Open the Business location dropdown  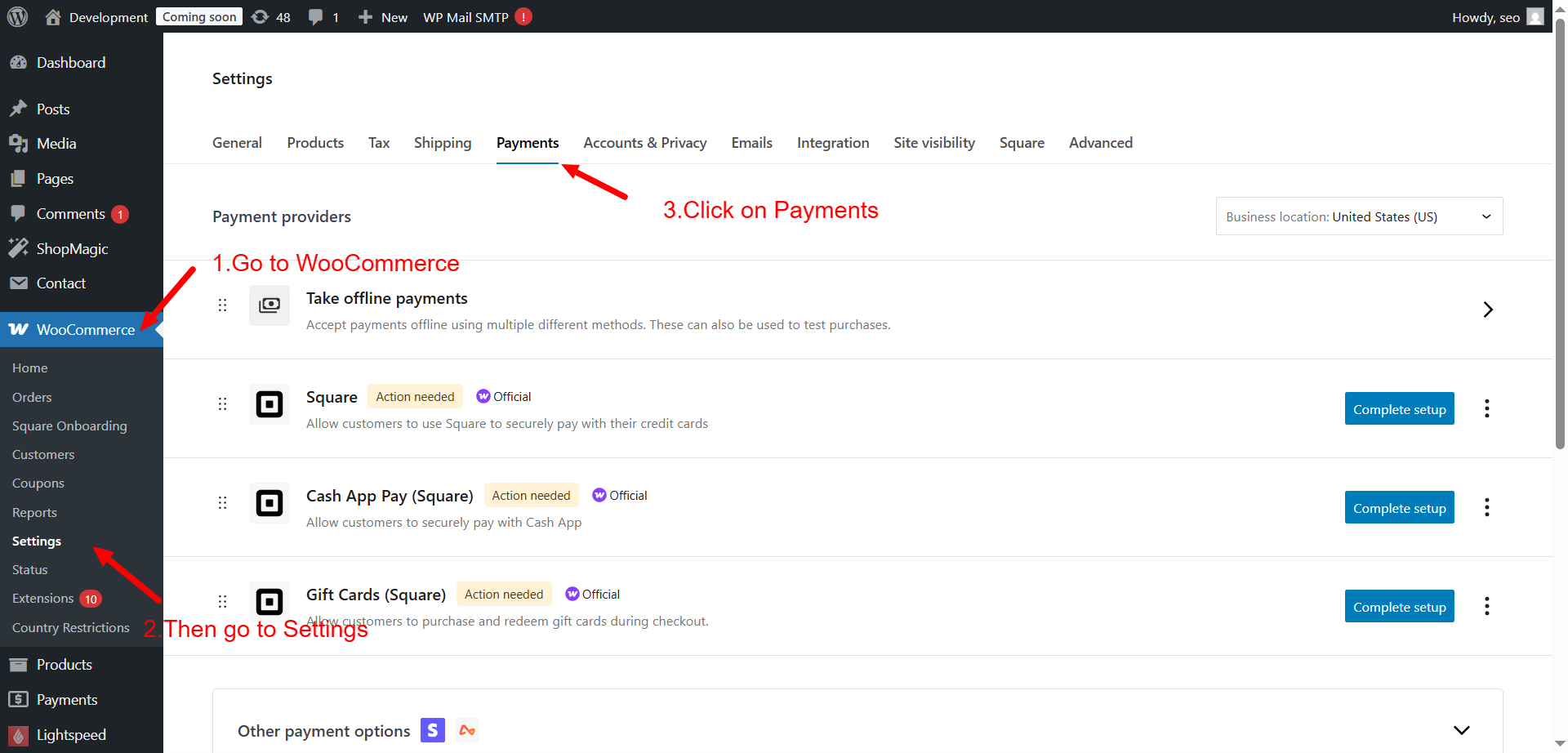1359,216
